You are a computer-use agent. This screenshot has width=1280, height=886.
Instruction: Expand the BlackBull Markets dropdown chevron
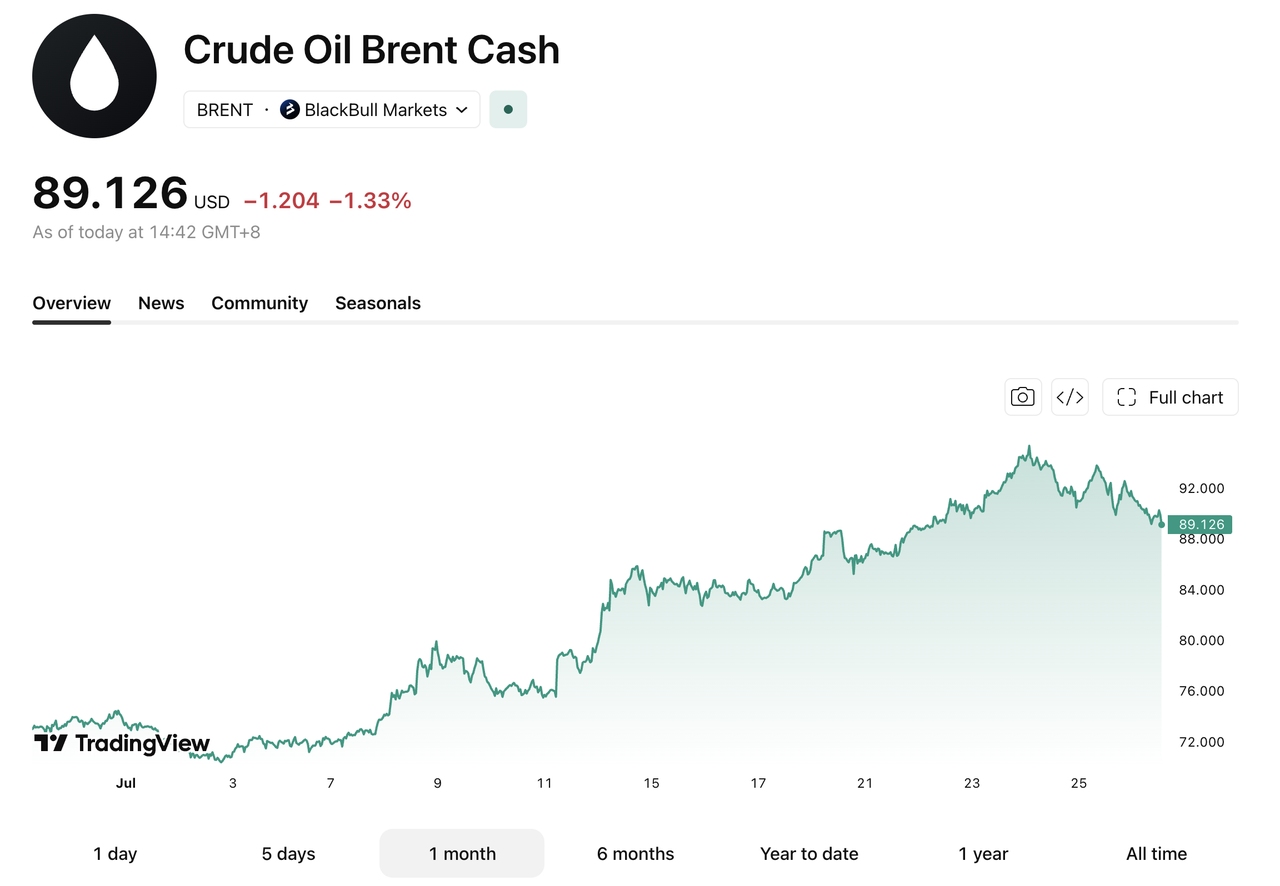pos(462,110)
